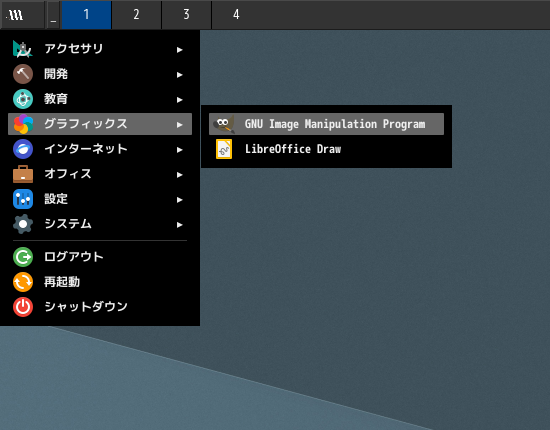Choose シャットダウン to power off
Viewport: 550px width, 430px height.
click(x=100, y=307)
